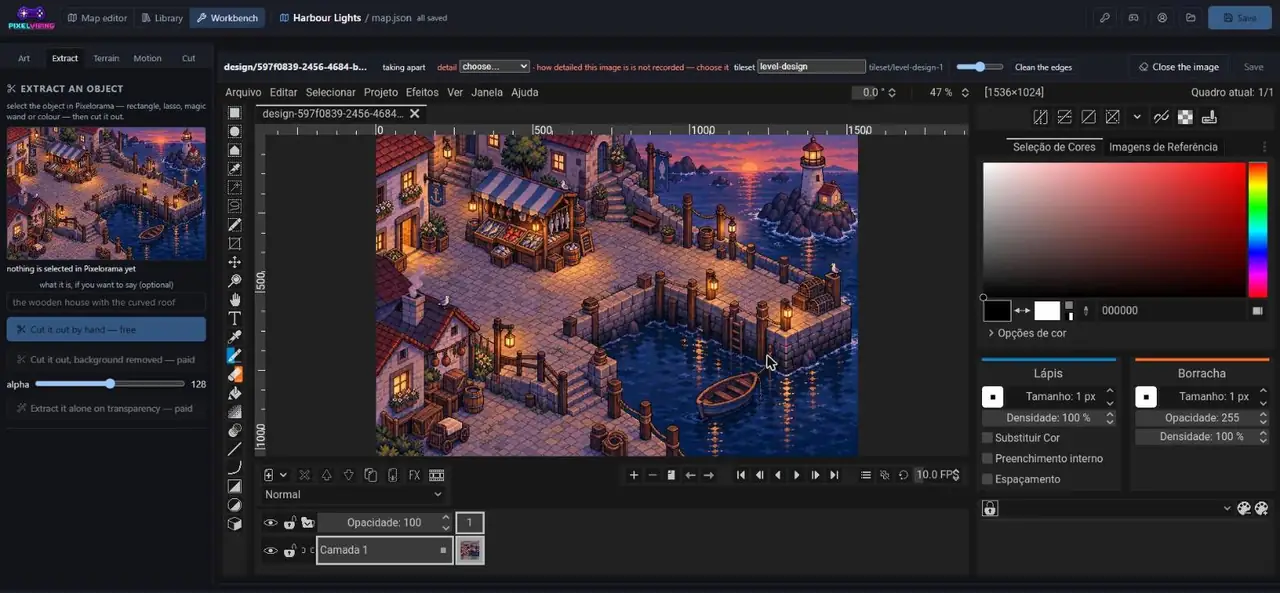The width and height of the screenshot is (1280, 593).
Task: Enable the Substituir Cor checkbox
Action: tap(988, 438)
